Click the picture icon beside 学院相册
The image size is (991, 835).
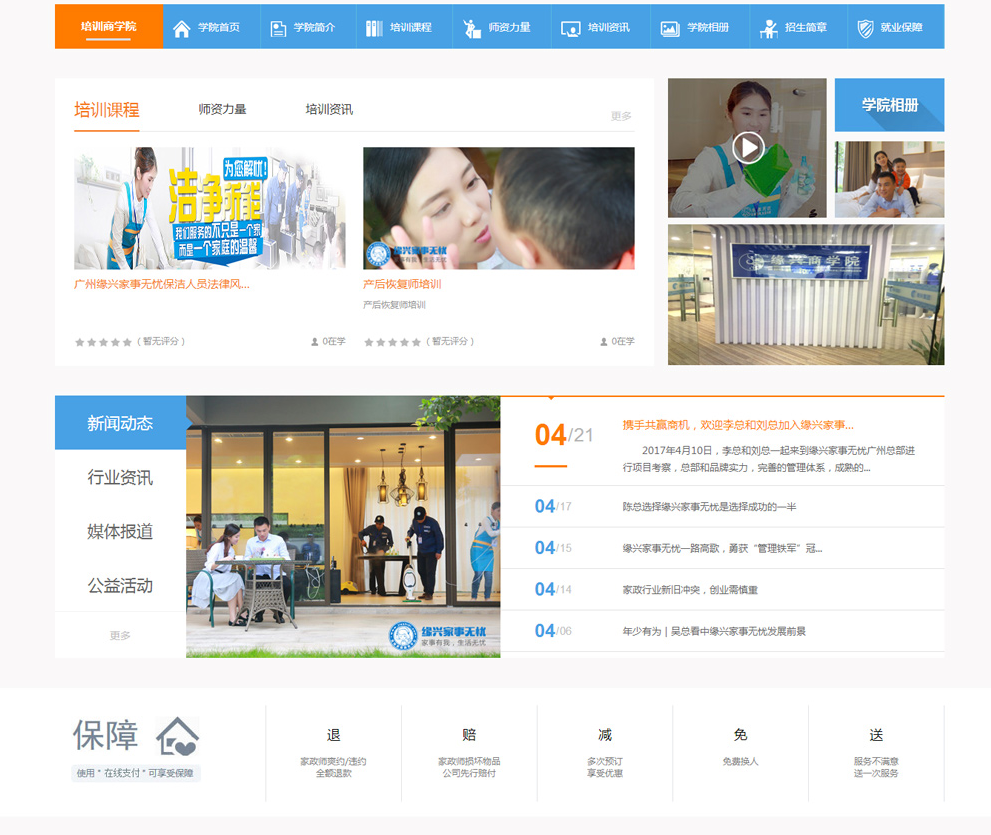coord(670,28)
